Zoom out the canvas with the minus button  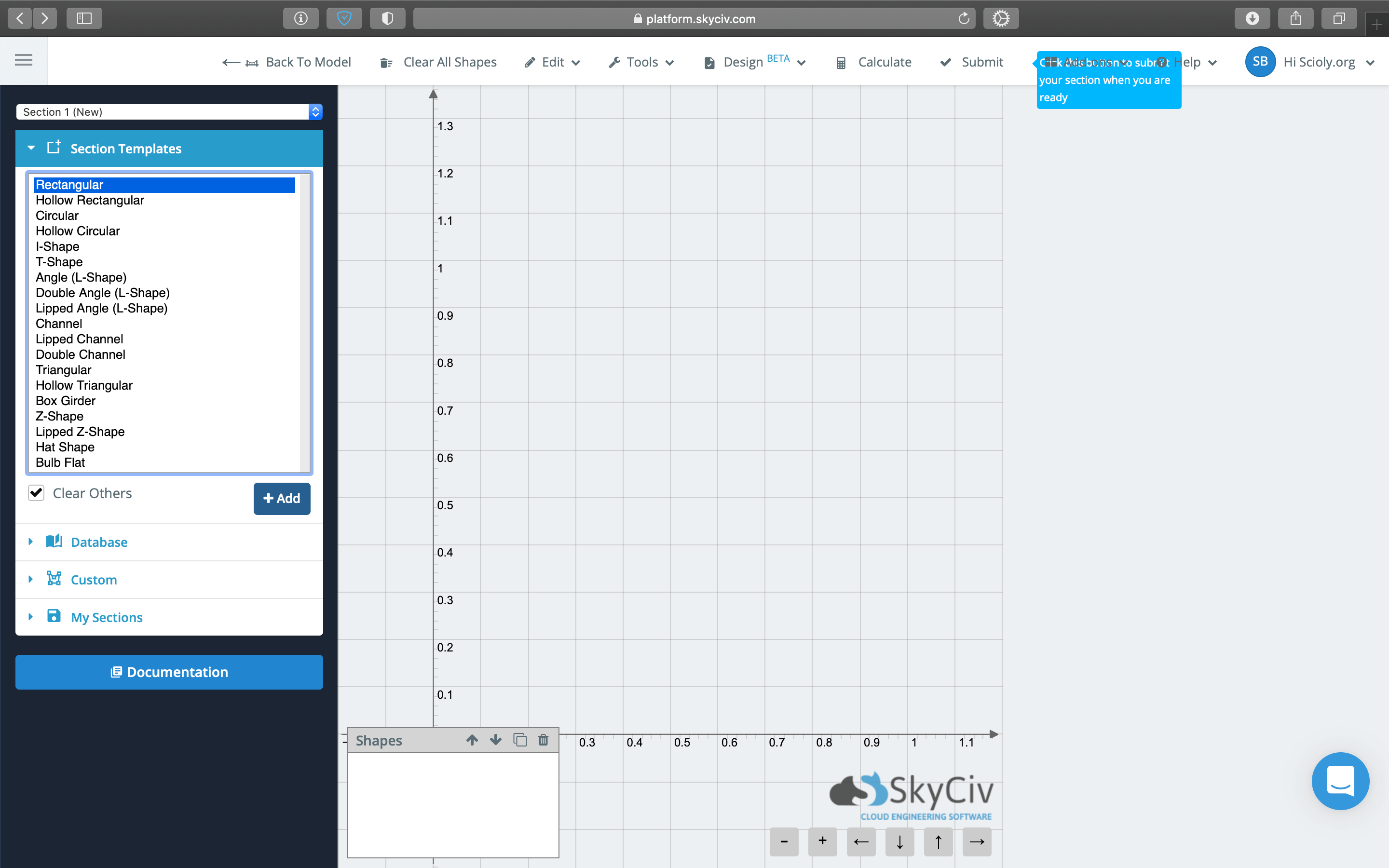(783, 841)
